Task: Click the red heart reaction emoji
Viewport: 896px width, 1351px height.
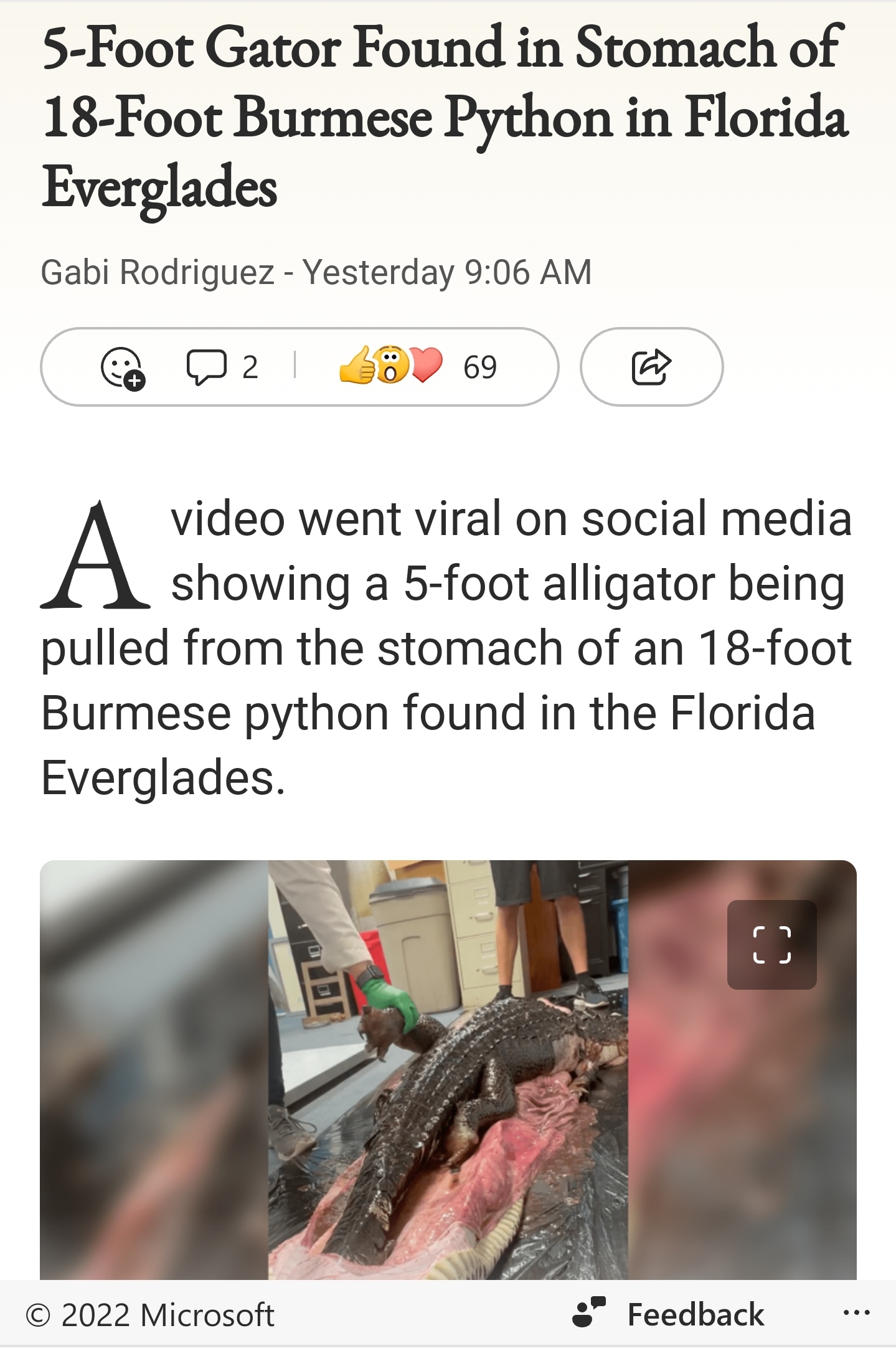Action: [x=426, y=365]
